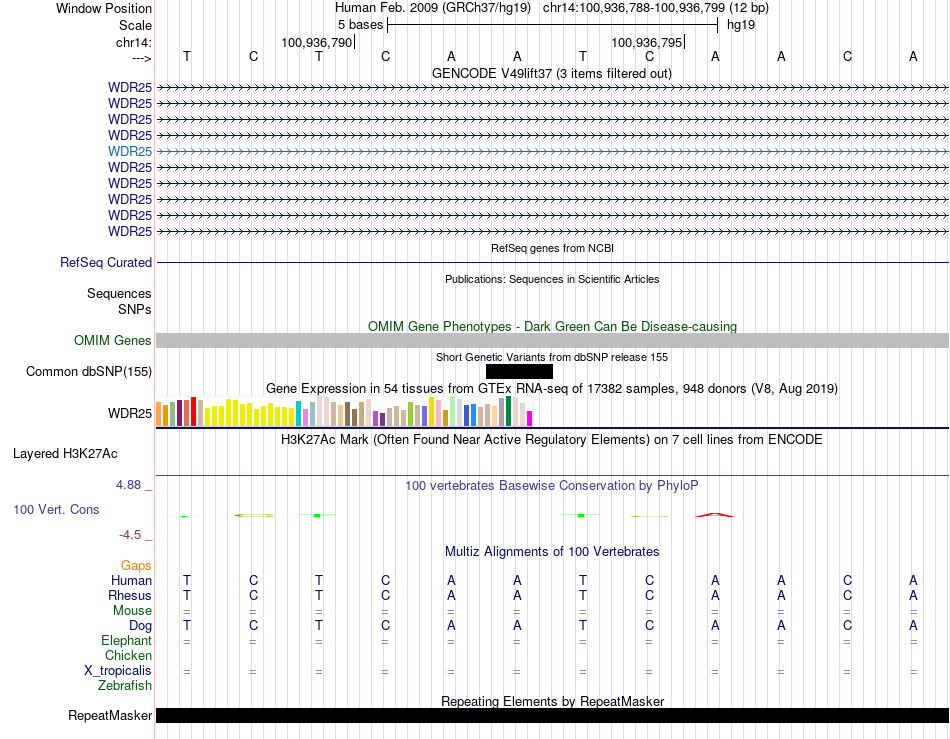The height and width of the screenshot is (739, 950).
Task: Click the -4.5 PhyloP lower limit value
Action: pyautogui.click(x=130, y=534)
